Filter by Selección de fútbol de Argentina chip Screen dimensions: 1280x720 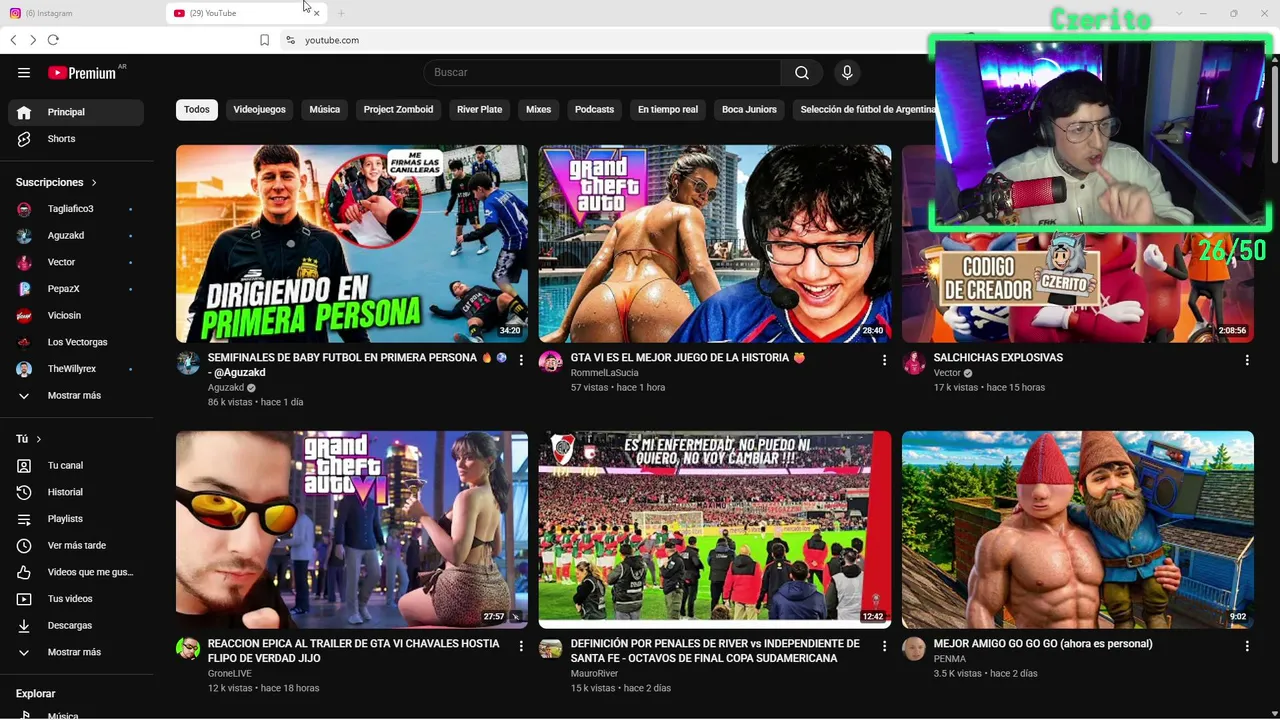coord(866,109)
